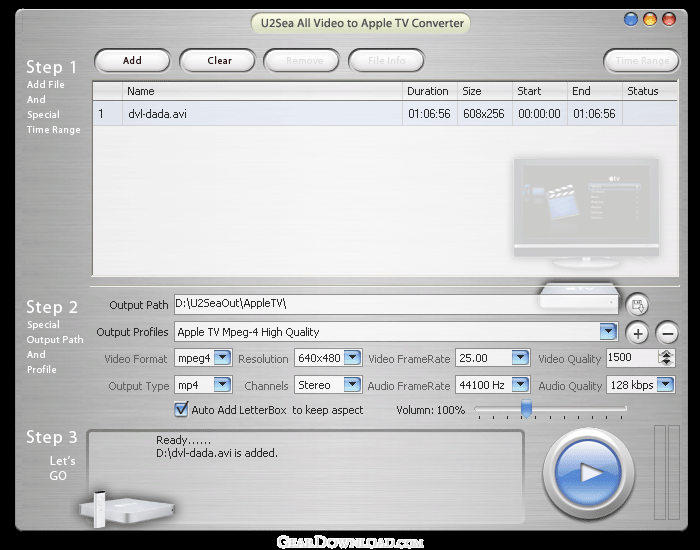The height and width of the screenshot is (550, 700).
Task: Click the Clear list button
Action: [x=217, y=61]
